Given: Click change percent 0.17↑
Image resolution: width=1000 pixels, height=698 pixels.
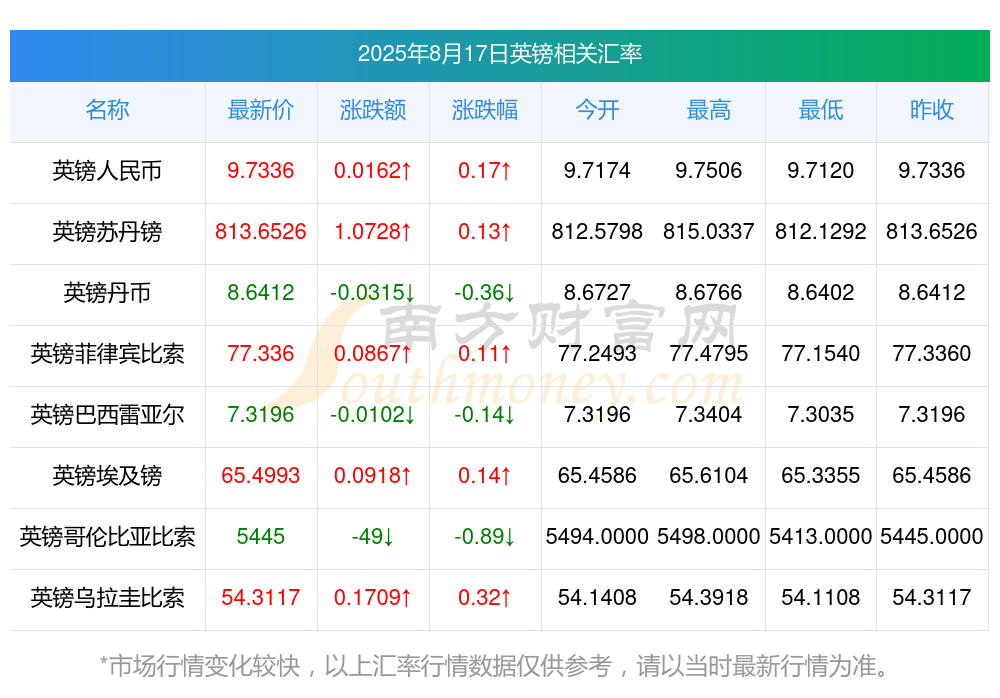Looking at the screenshot, I should 485,170.
